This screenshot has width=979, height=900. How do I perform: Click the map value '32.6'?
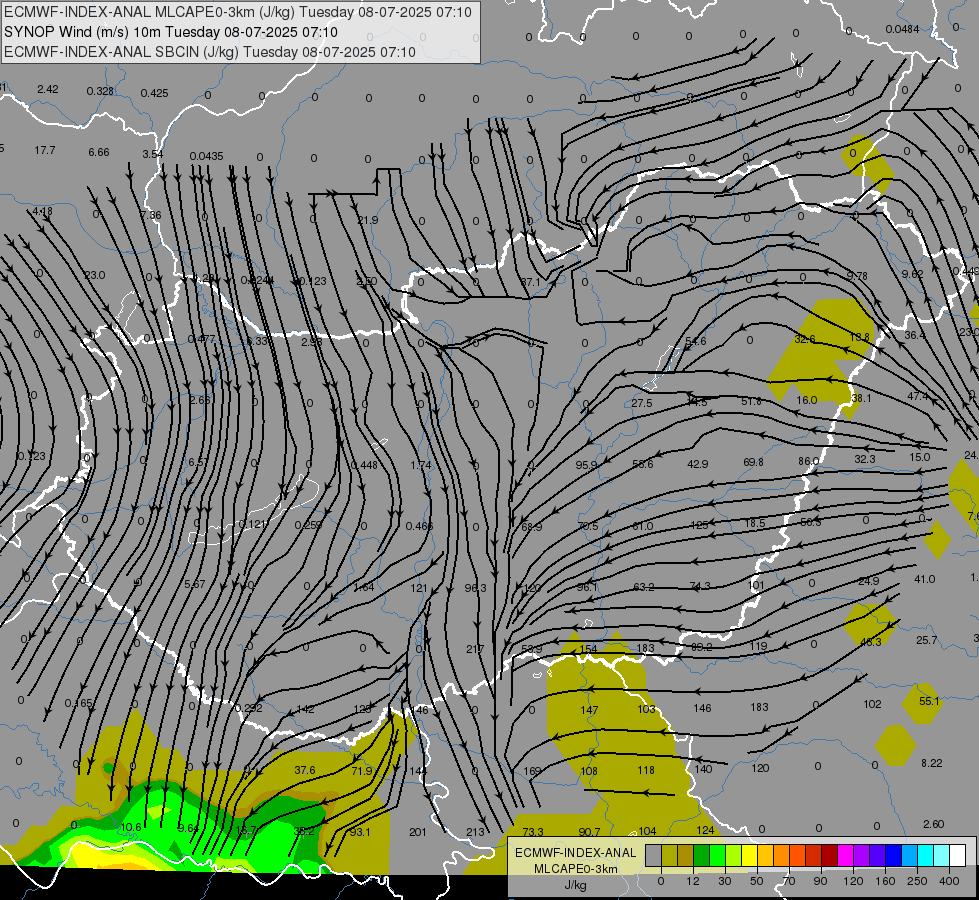805,339
